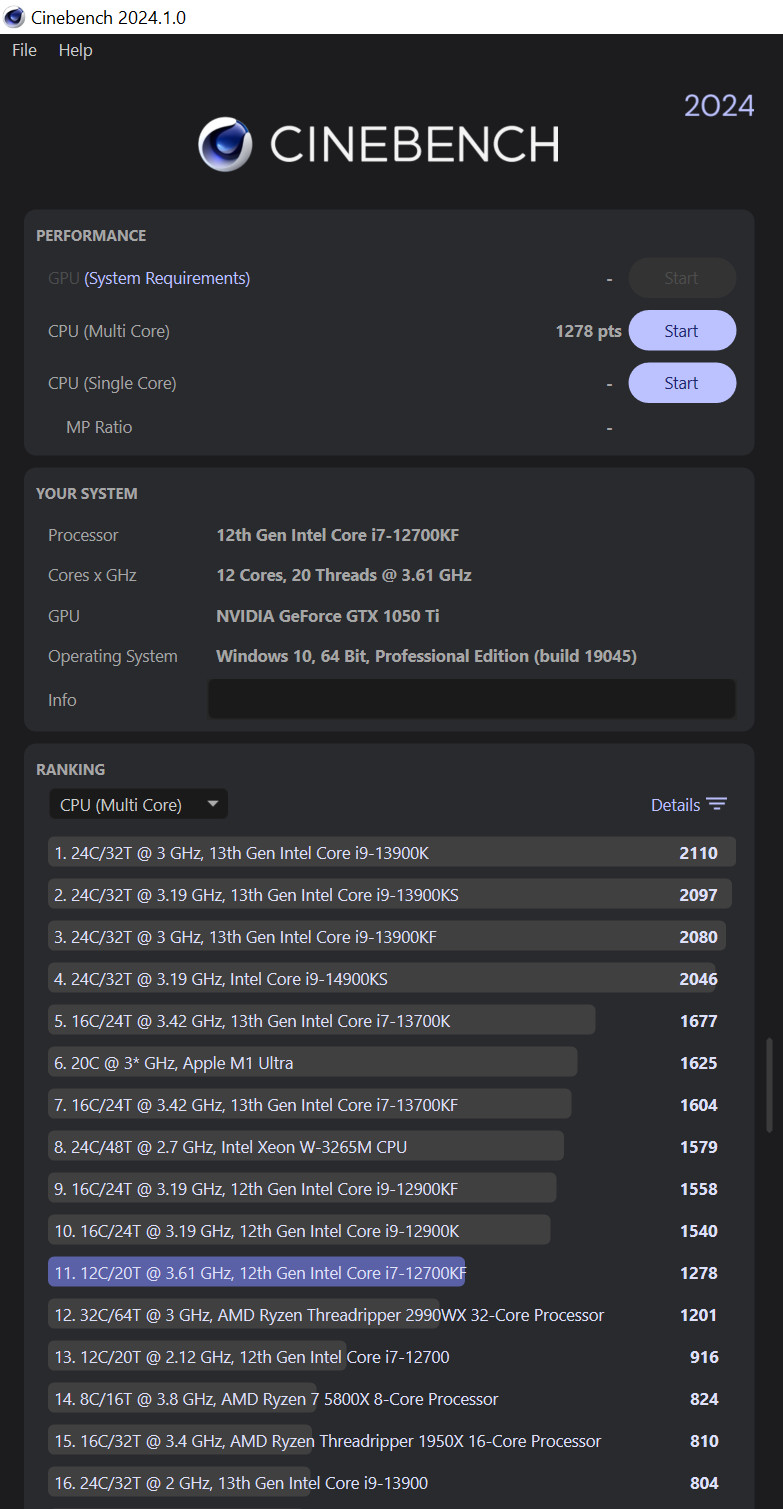Click the 2024 version label
Screen dimensions: 783x1509
click(x=718, y=105)
